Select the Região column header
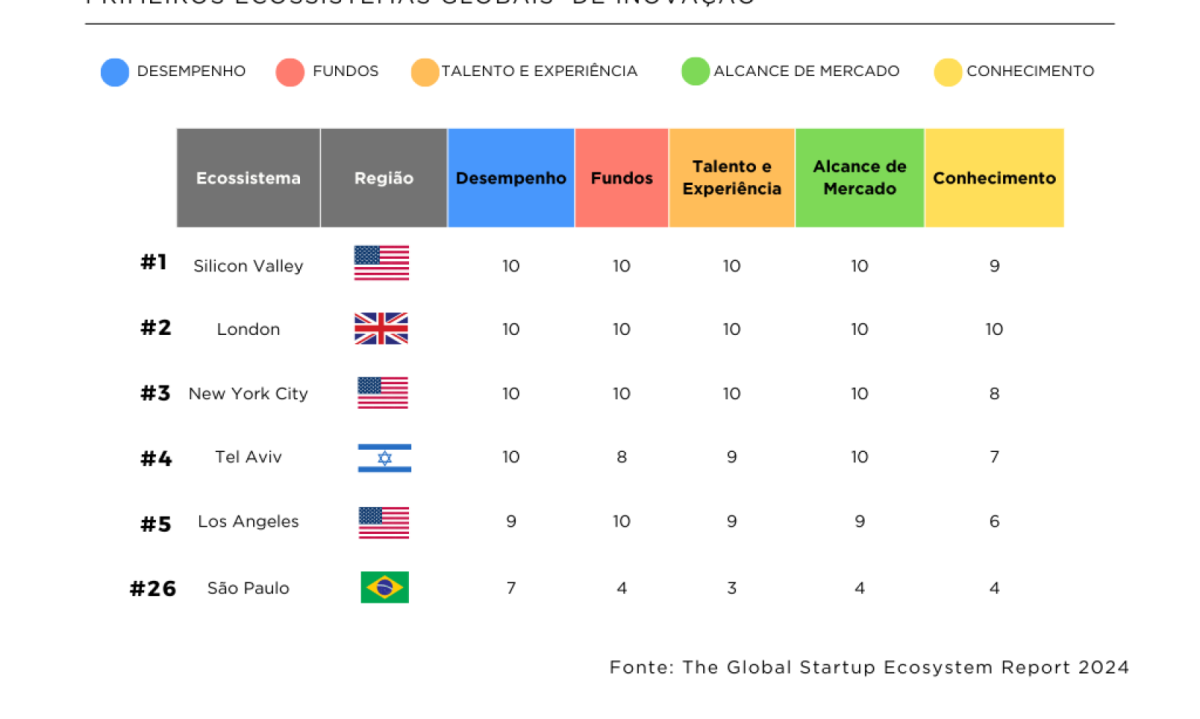This screenshot has height=719, width=1200. coord(384,178)
